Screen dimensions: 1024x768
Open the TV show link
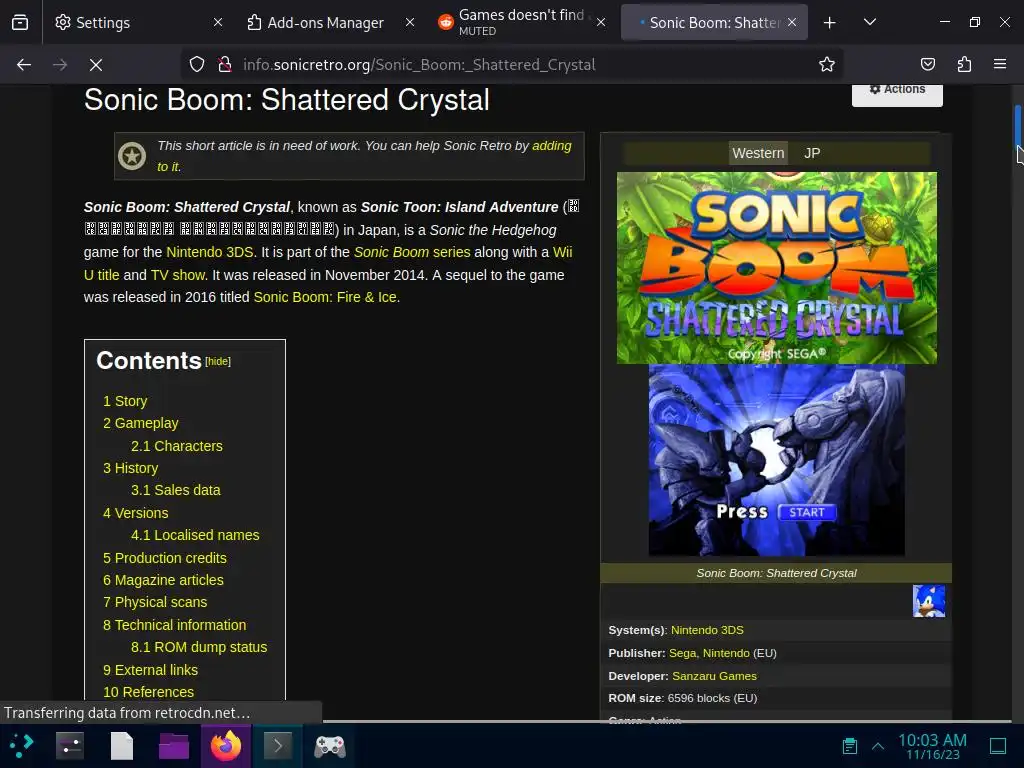click(178, 275)
